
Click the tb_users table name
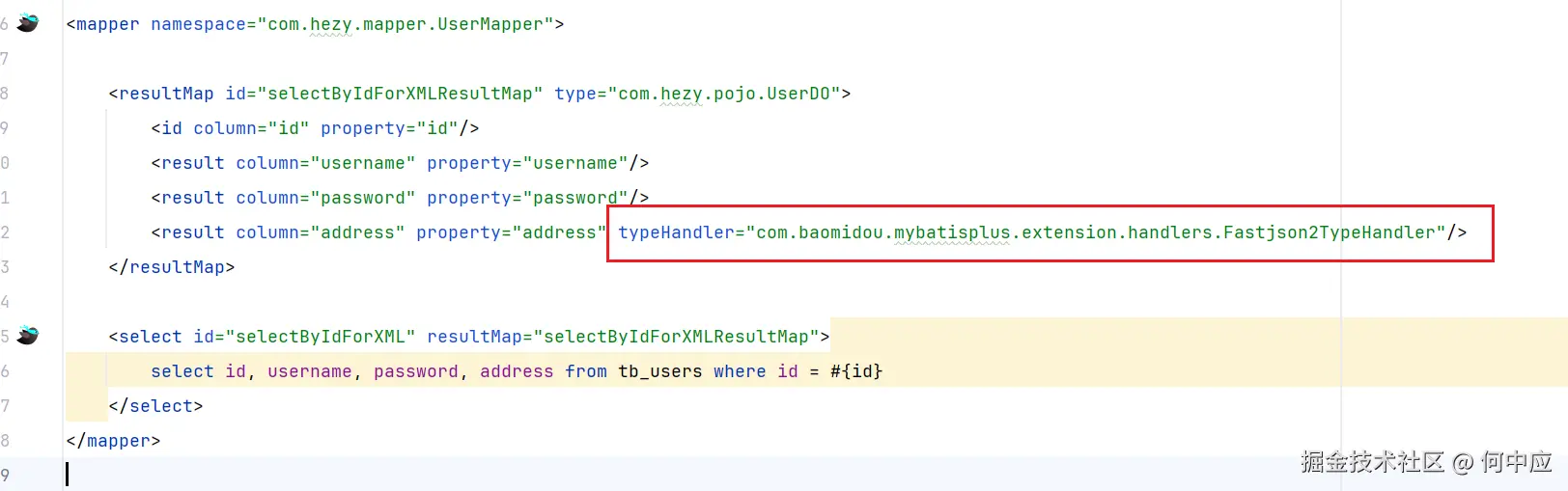click(660, 371)
